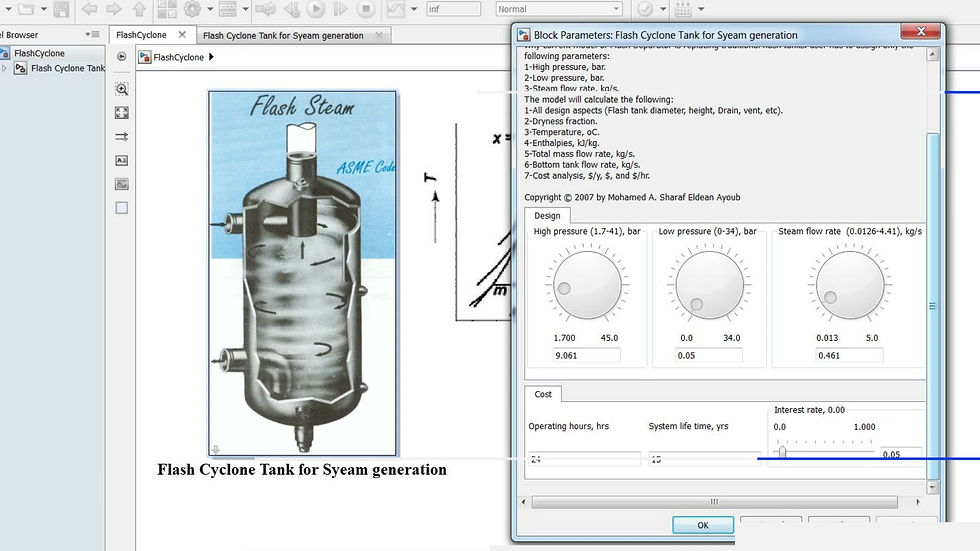Open Model Configuration Parameters gear

click(192, 9)
